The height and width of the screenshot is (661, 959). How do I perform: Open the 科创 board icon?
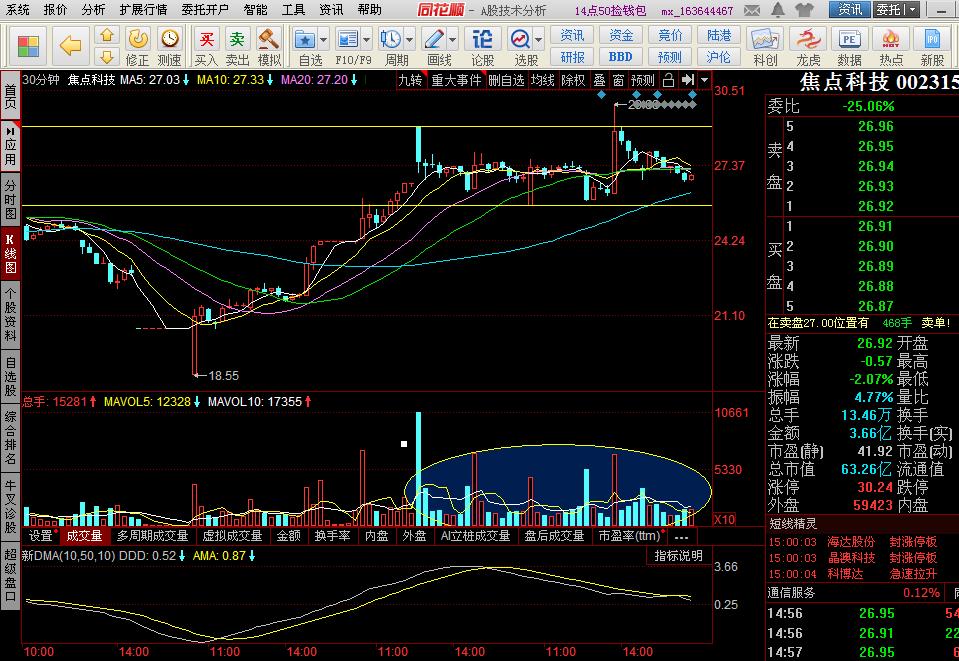(765, 46)
